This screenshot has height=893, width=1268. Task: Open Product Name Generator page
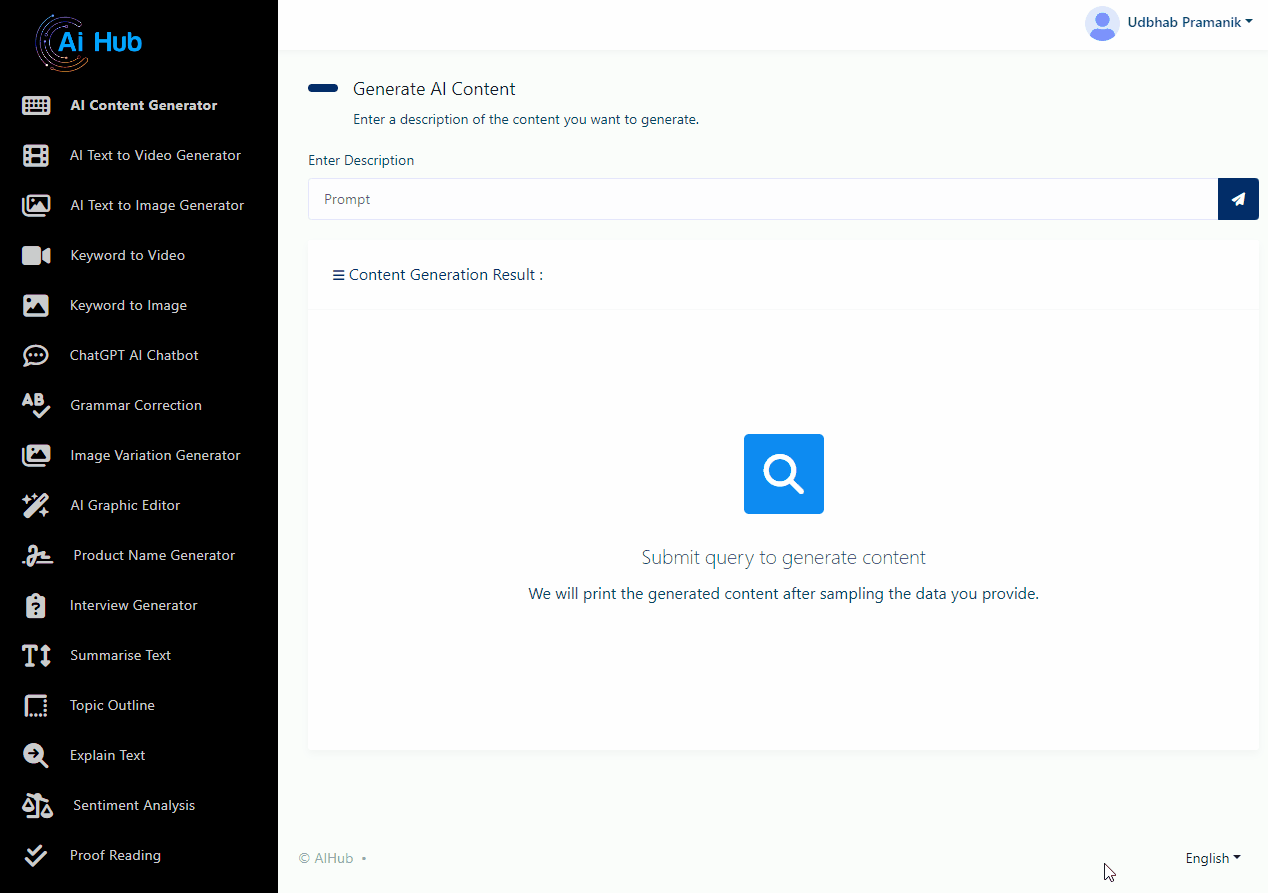pos(154,555)
